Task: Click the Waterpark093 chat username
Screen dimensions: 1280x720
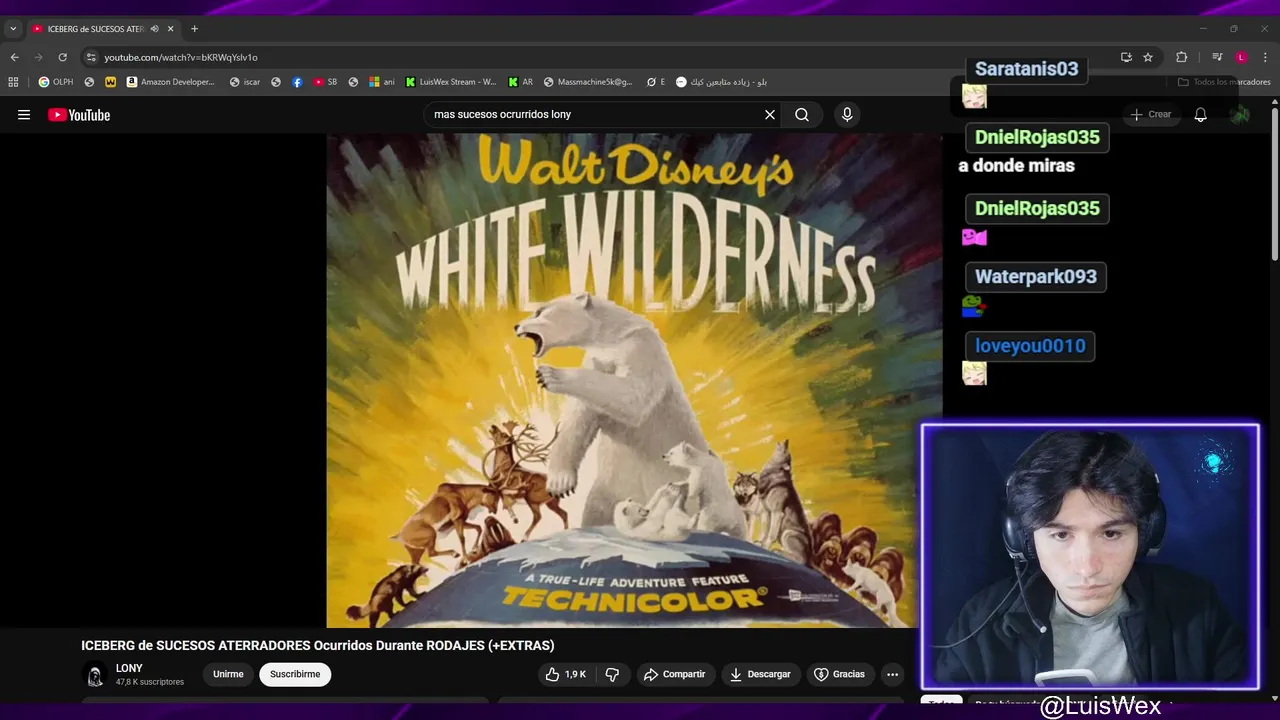Action: [x=1036, y=277]
